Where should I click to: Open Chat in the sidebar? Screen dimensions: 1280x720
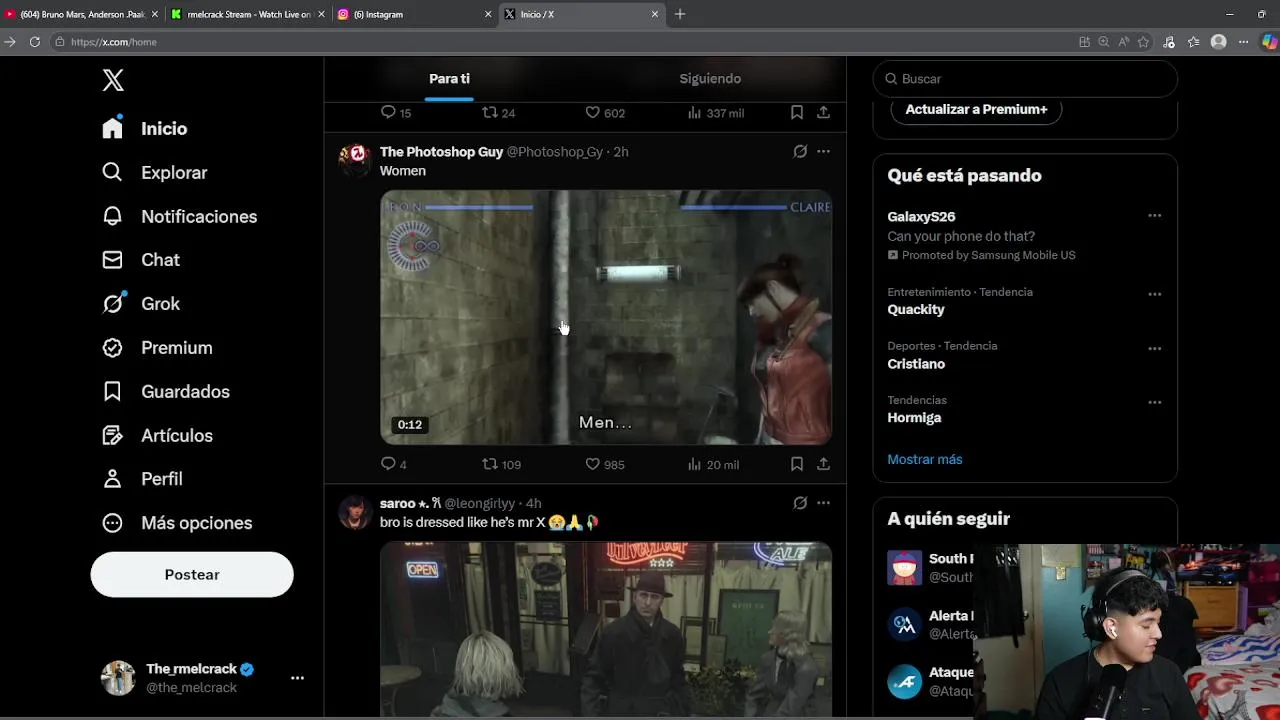tap(141, 260)
